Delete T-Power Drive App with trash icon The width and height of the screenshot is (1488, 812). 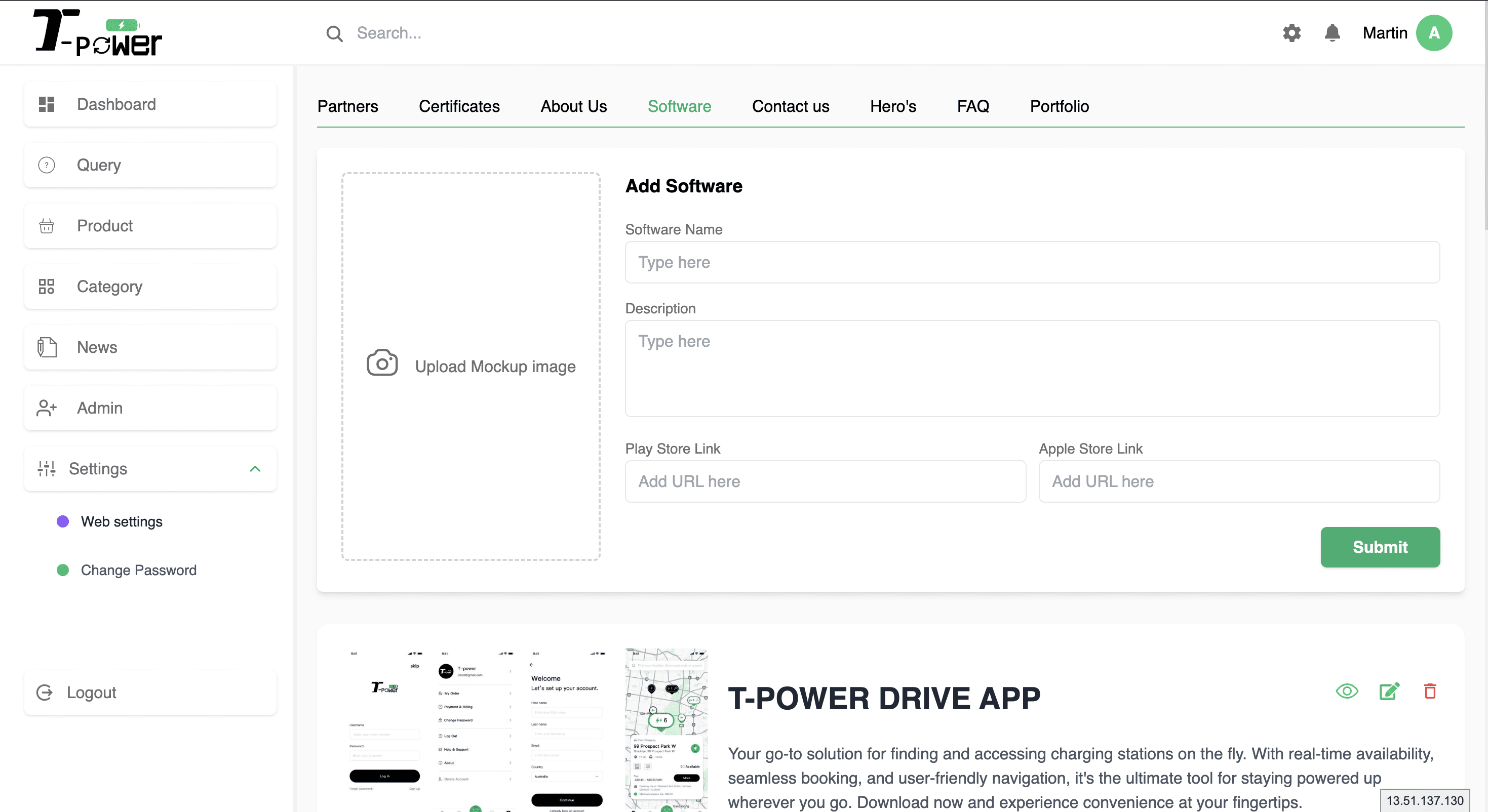coord(1430,692)
